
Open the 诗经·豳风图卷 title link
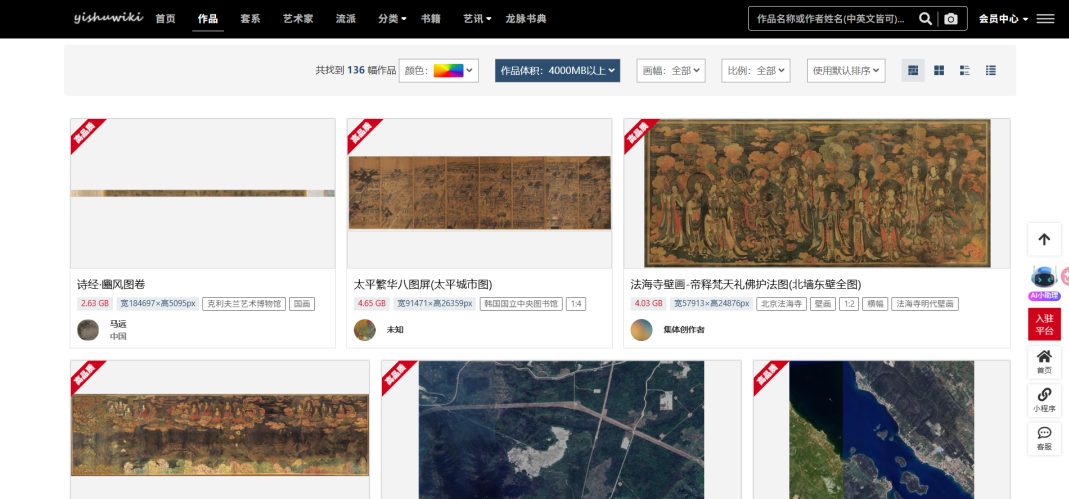point(111,284)
